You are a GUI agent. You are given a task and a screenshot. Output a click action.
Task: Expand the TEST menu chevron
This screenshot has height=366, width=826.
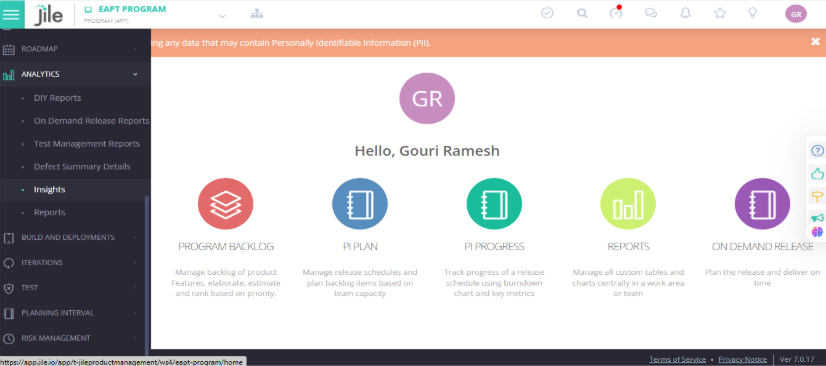[135, 288]
